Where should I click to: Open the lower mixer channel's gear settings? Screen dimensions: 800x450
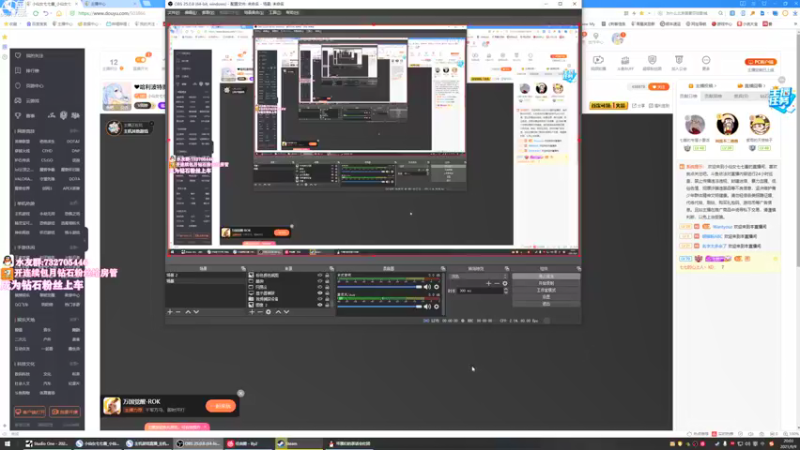click(436, 307)
